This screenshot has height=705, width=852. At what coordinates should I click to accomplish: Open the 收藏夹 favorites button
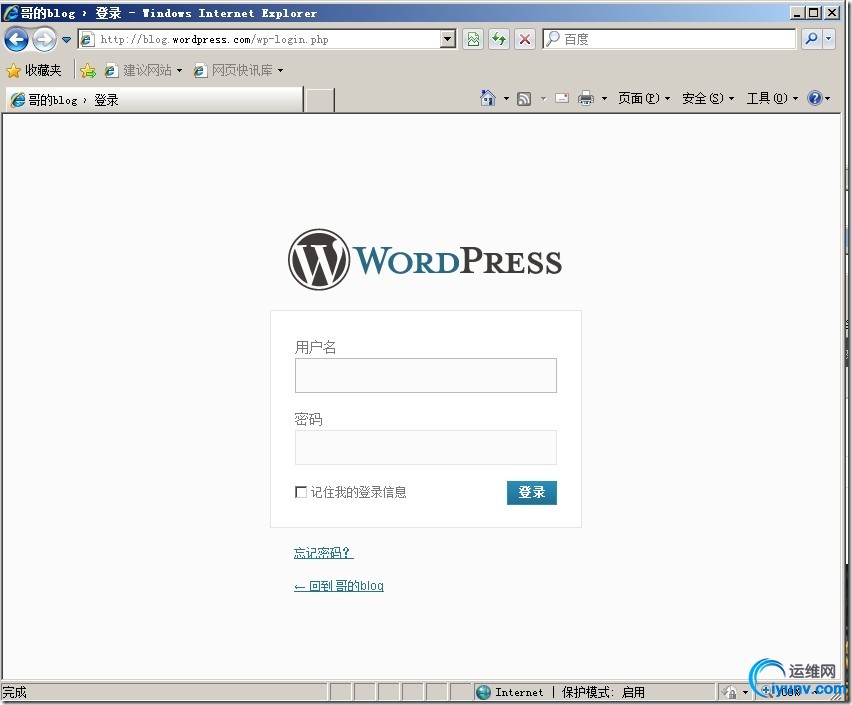(34, 70)
